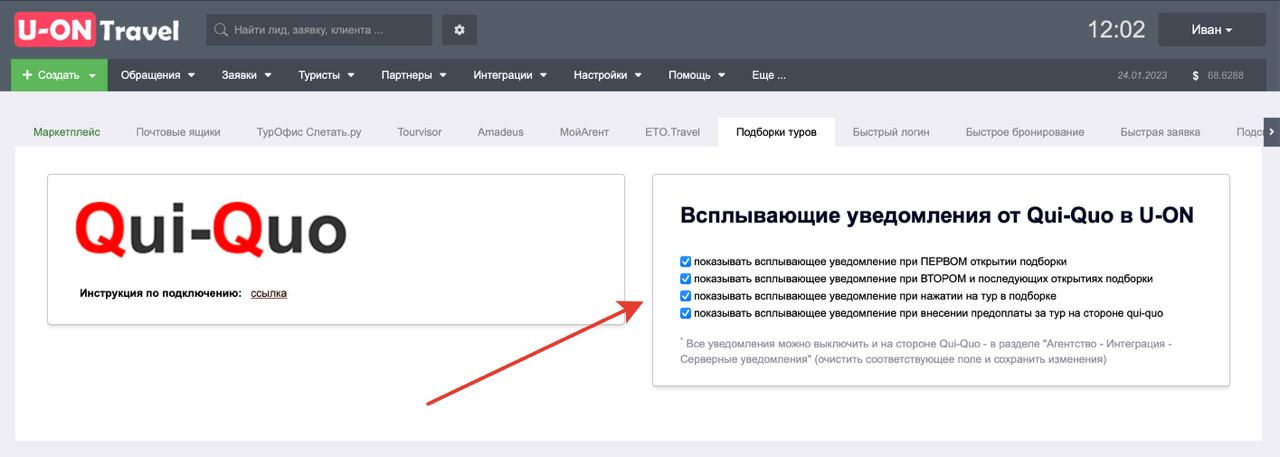Expand the Заявки menu
1280x457 pixels.
pos(247,75)
